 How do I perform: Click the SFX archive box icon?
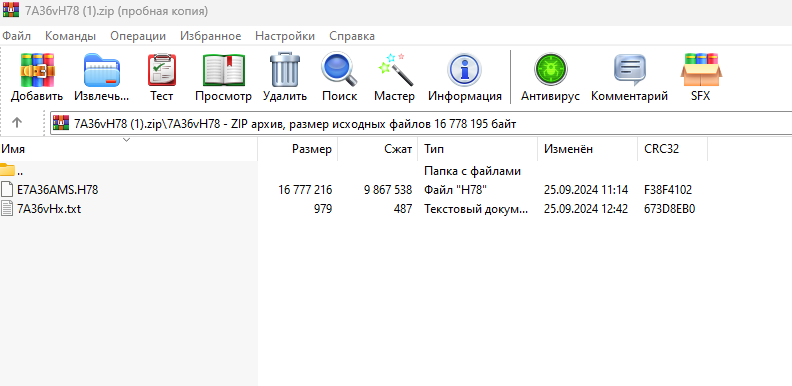(701, 70)
